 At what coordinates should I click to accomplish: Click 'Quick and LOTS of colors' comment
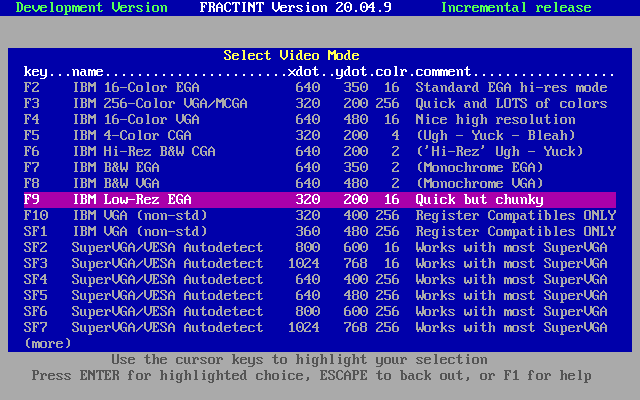tap(511, 104)
